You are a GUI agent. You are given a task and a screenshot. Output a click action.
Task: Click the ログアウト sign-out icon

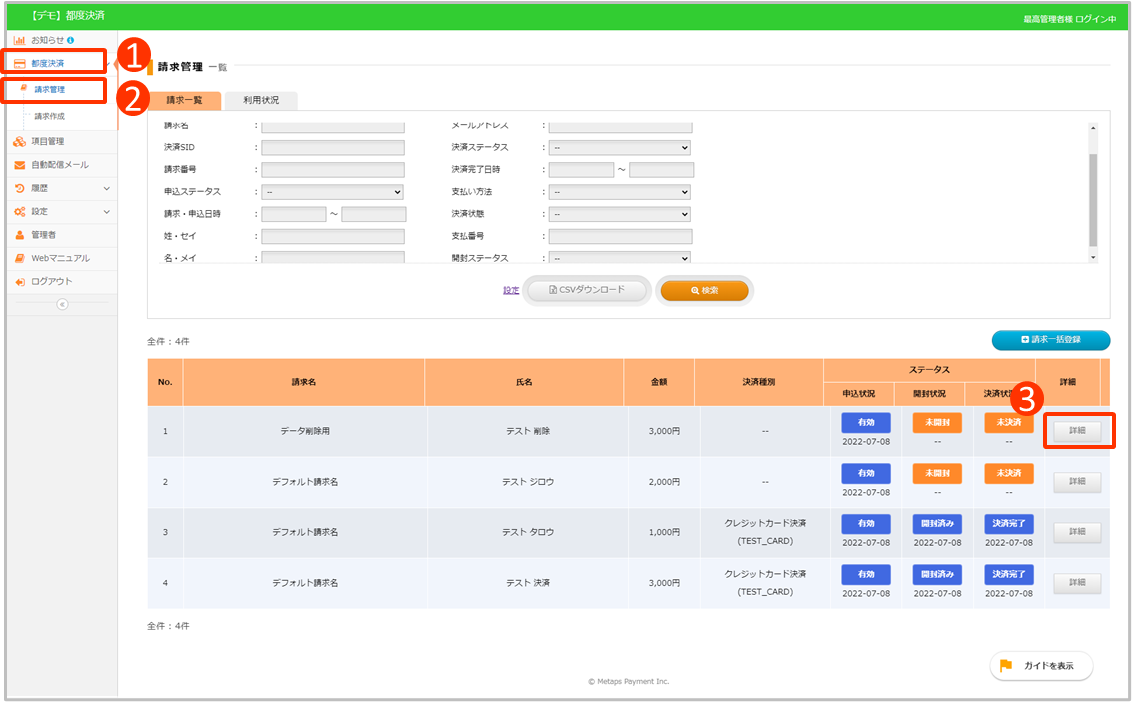[x=20, y=282]
